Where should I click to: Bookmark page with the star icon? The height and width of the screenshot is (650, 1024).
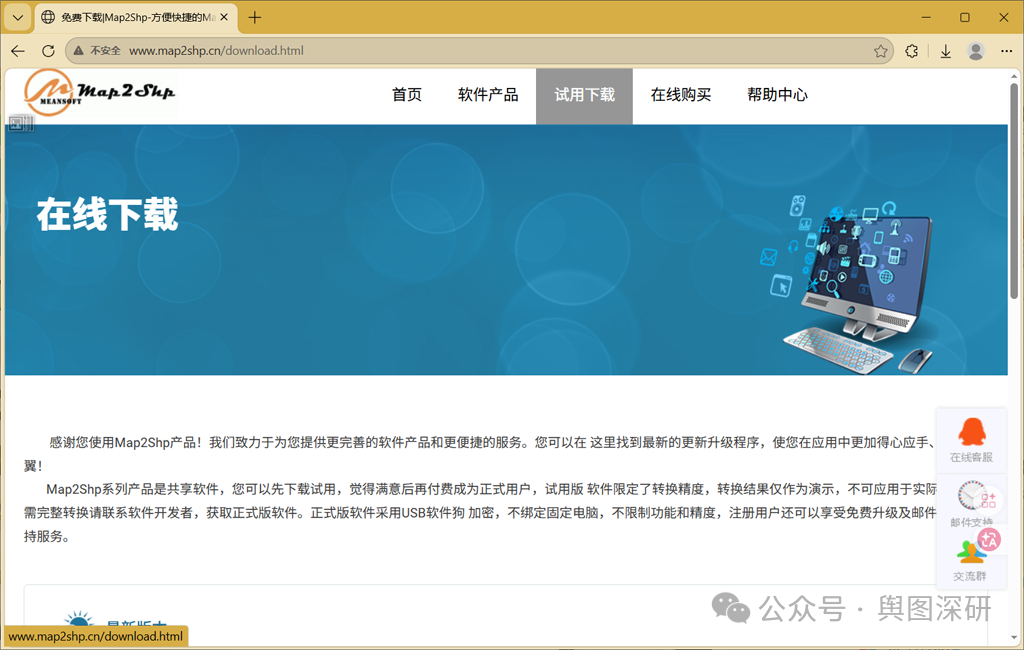coord(880,51)
